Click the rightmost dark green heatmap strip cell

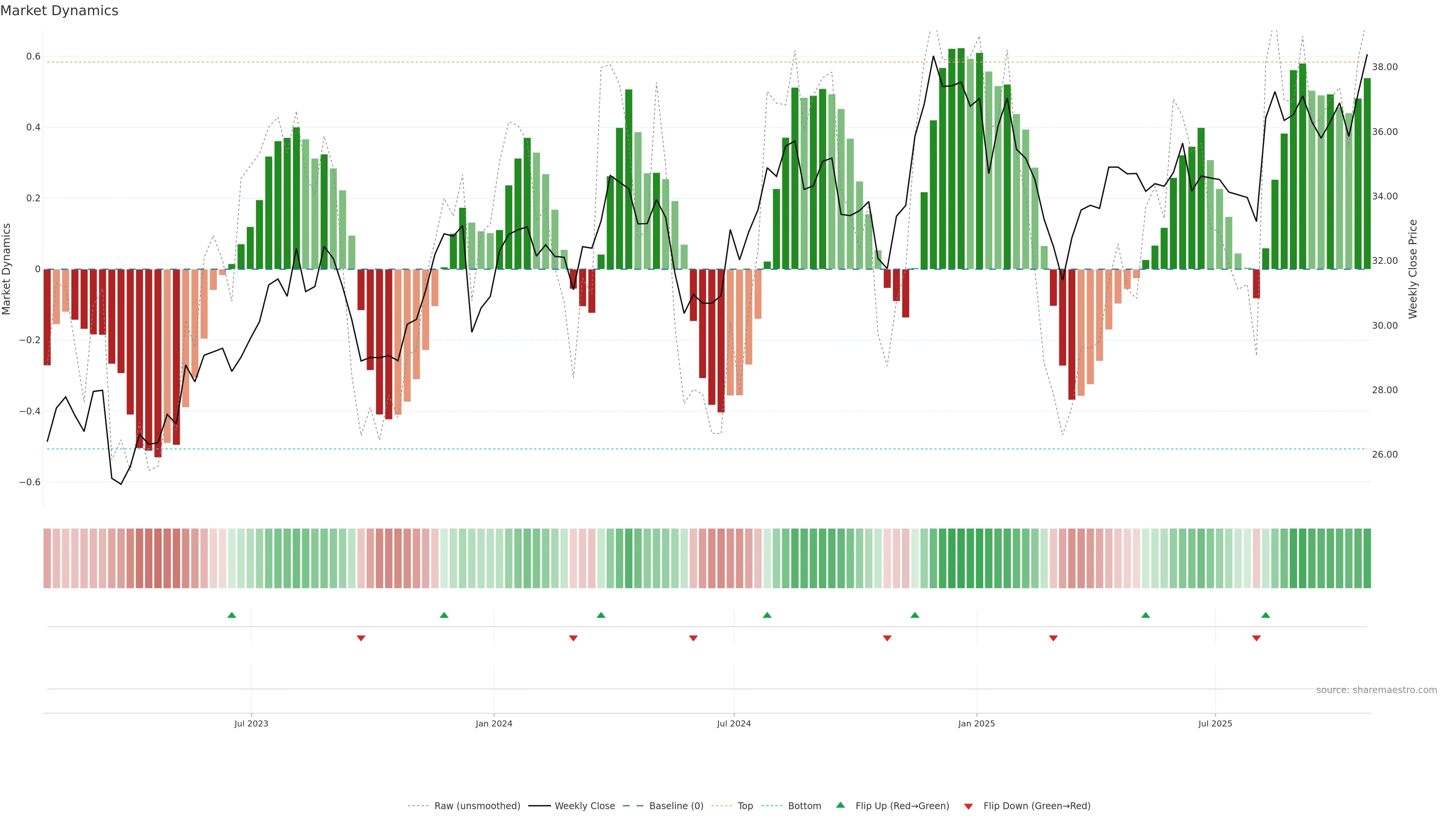pyautogui.click(x=1367, y=558)
